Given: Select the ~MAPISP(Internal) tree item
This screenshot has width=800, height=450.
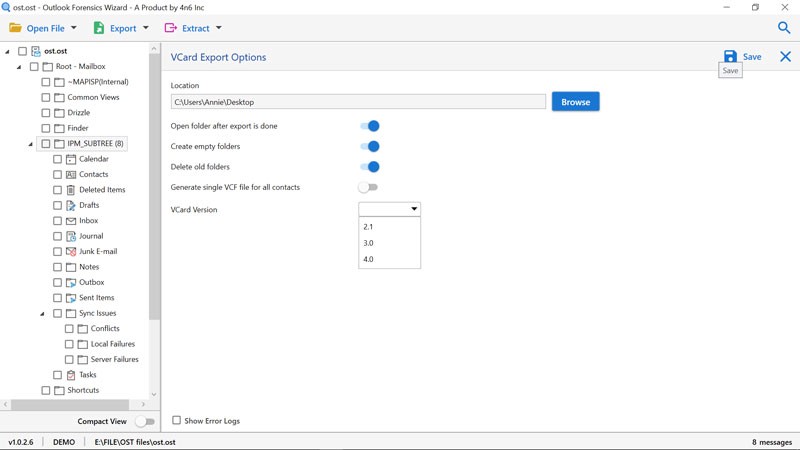Looking at the screenshot, I should (x=98, y=82).
